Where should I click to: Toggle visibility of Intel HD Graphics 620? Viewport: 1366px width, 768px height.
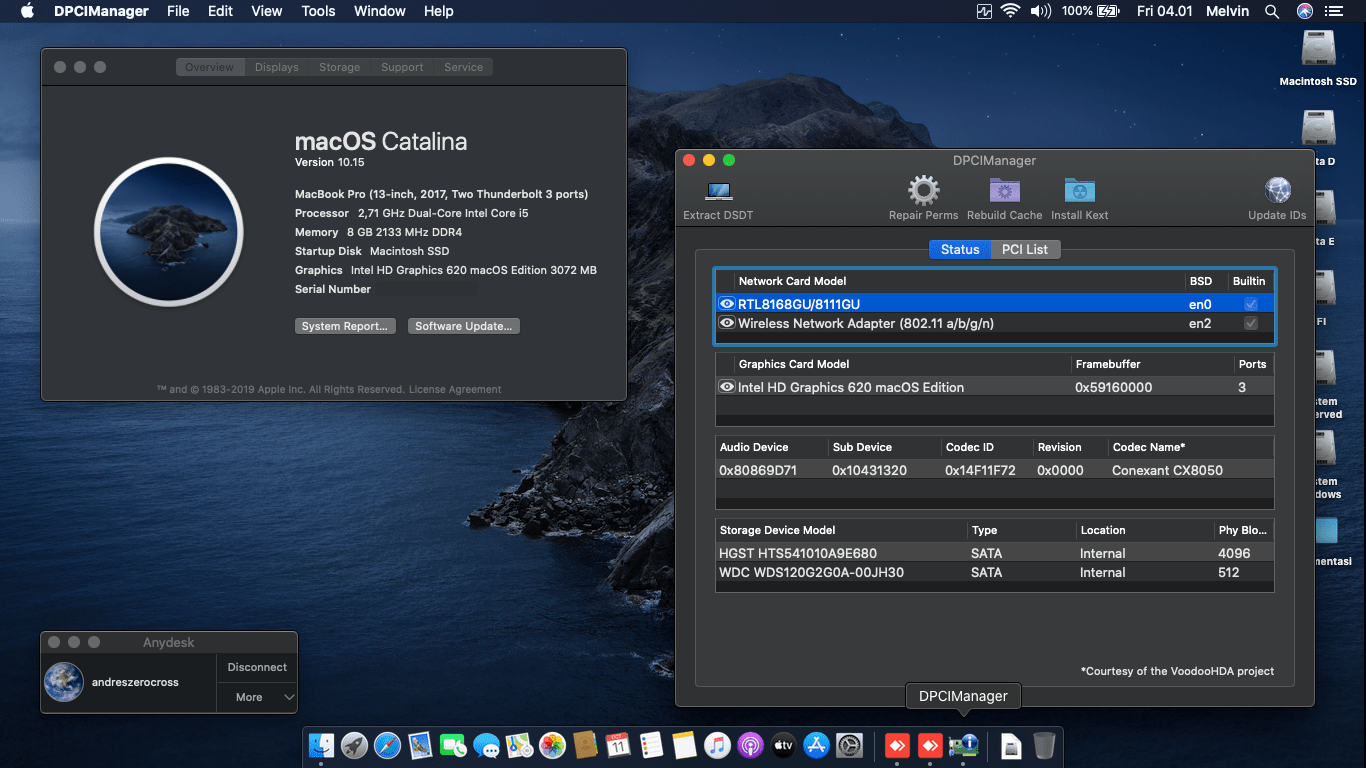click(727, 387)
